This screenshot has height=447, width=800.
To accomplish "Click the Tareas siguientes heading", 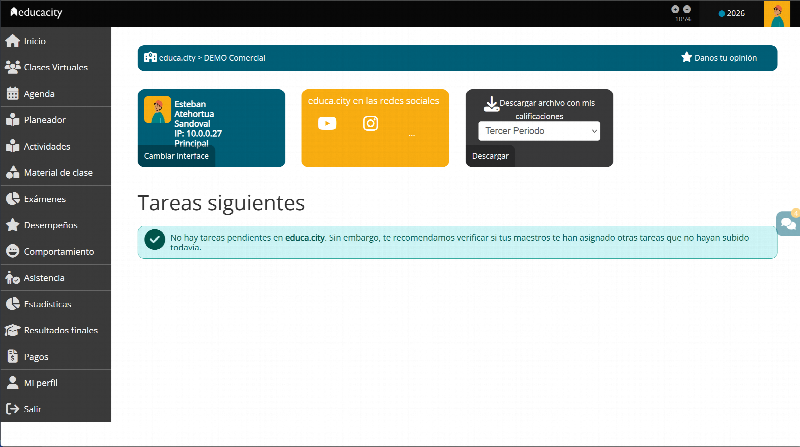I will 221,203.
